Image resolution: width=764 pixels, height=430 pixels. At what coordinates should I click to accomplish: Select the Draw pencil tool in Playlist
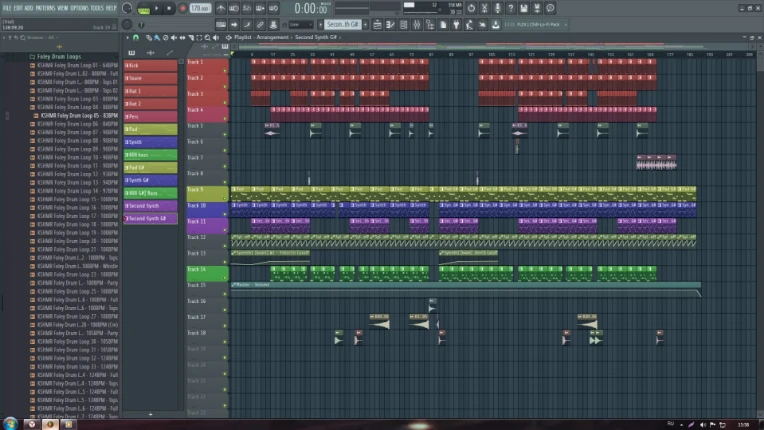point(149,37)
